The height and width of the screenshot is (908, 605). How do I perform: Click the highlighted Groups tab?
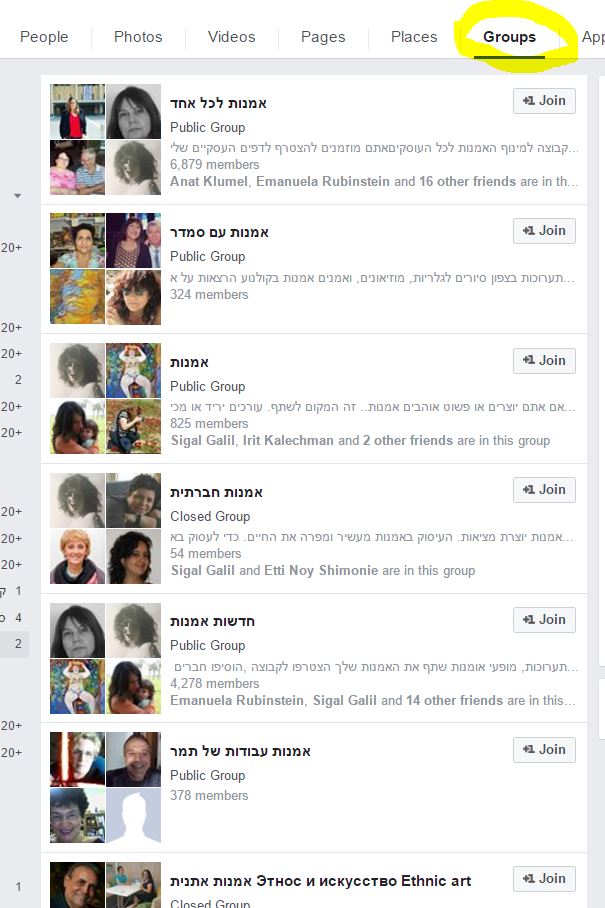pyautogui.click(x=509, y=37)
